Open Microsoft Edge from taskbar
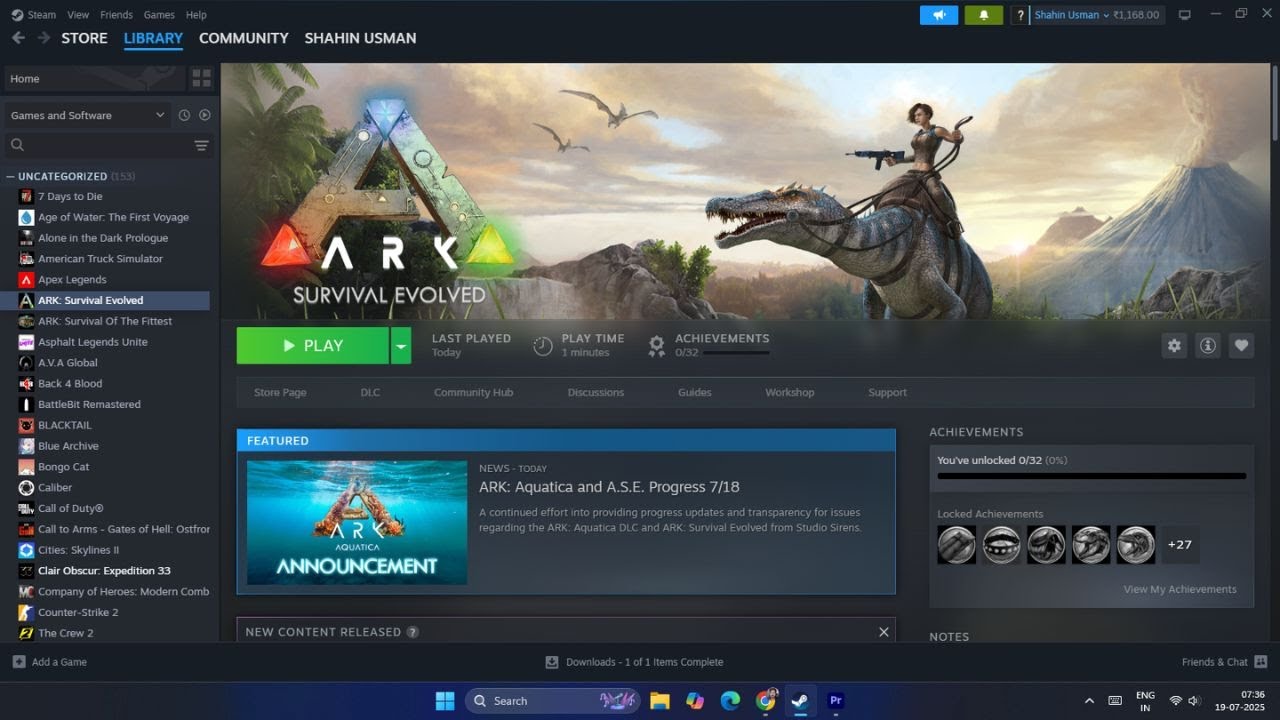Screen dimensions: 1280x720 click(x=730, y=701)
